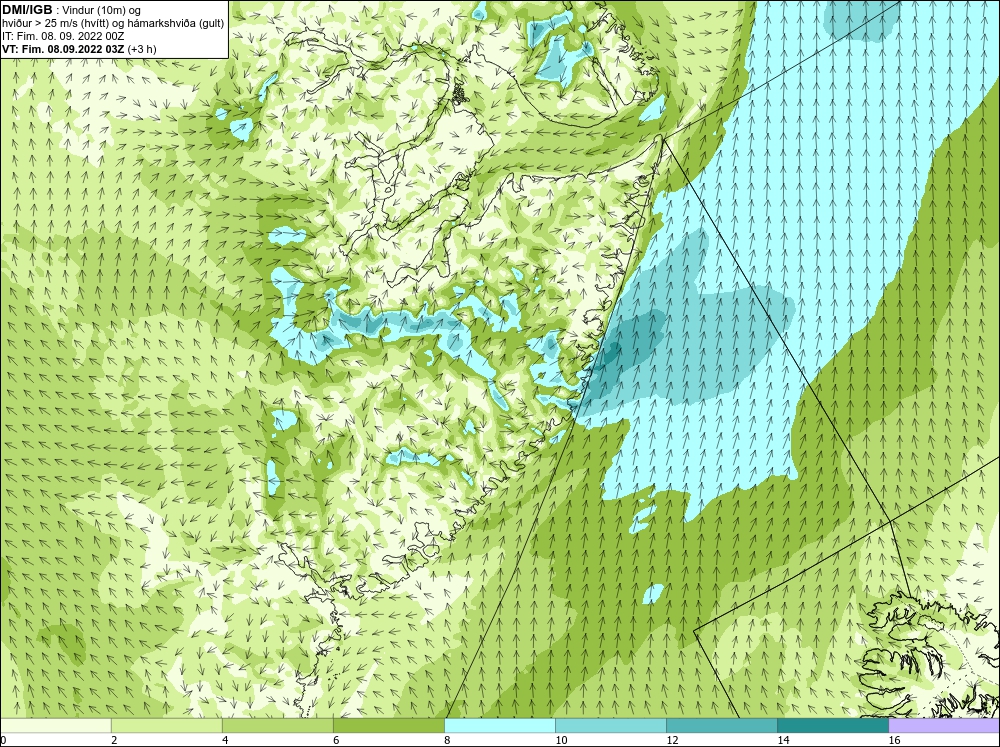Click the scale label '2'
The image size is (1000, 747).
114,740
